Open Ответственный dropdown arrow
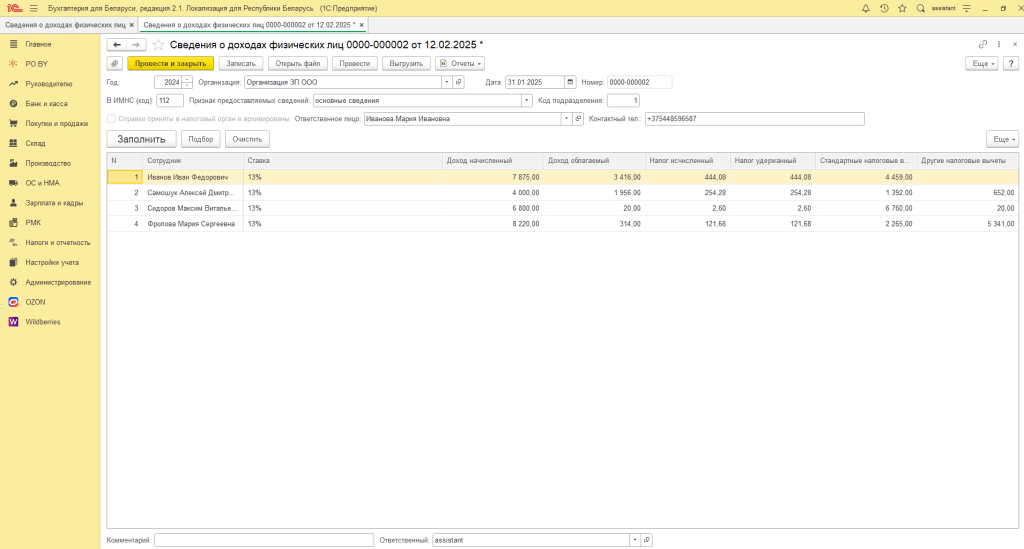 (x=635, y=540)
